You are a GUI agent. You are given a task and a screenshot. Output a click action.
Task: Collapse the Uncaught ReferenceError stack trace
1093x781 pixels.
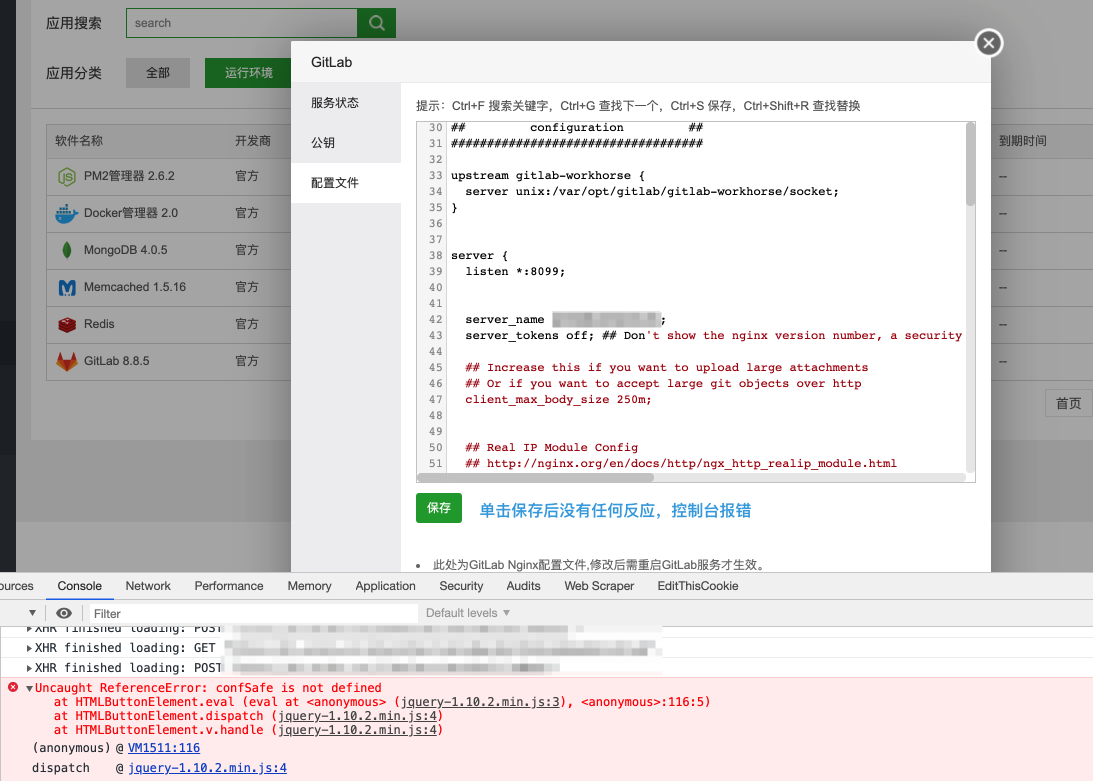point(29,688)
